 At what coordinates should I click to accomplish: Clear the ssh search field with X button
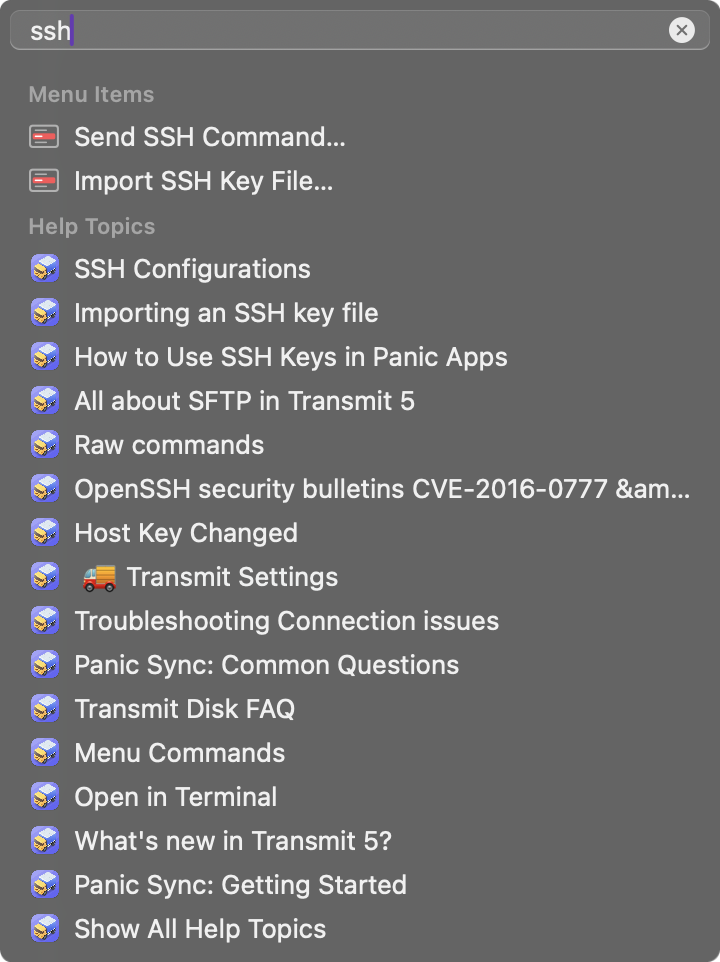tap(681, 30)
